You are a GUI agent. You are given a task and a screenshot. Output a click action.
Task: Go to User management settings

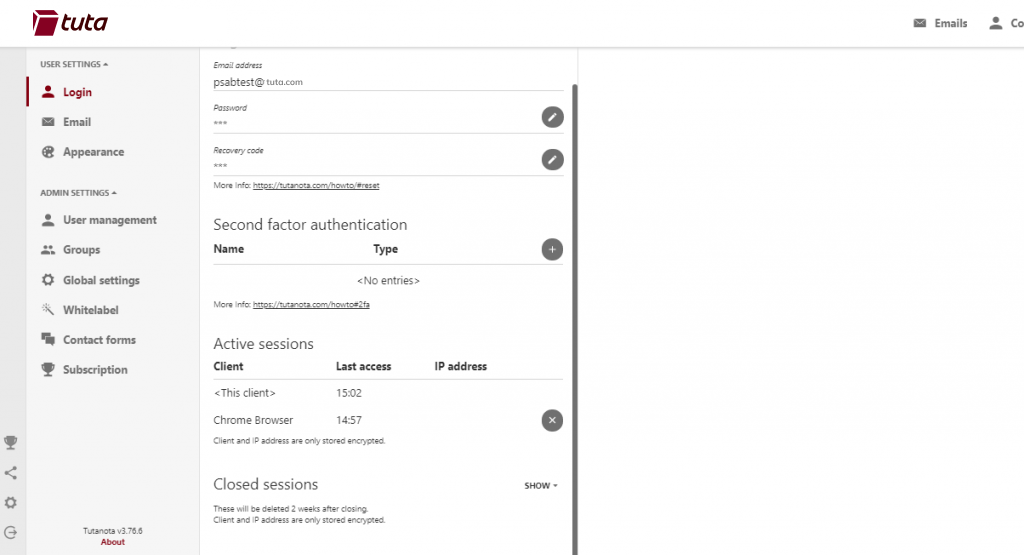pyautogui.click(x=109, y=220)
